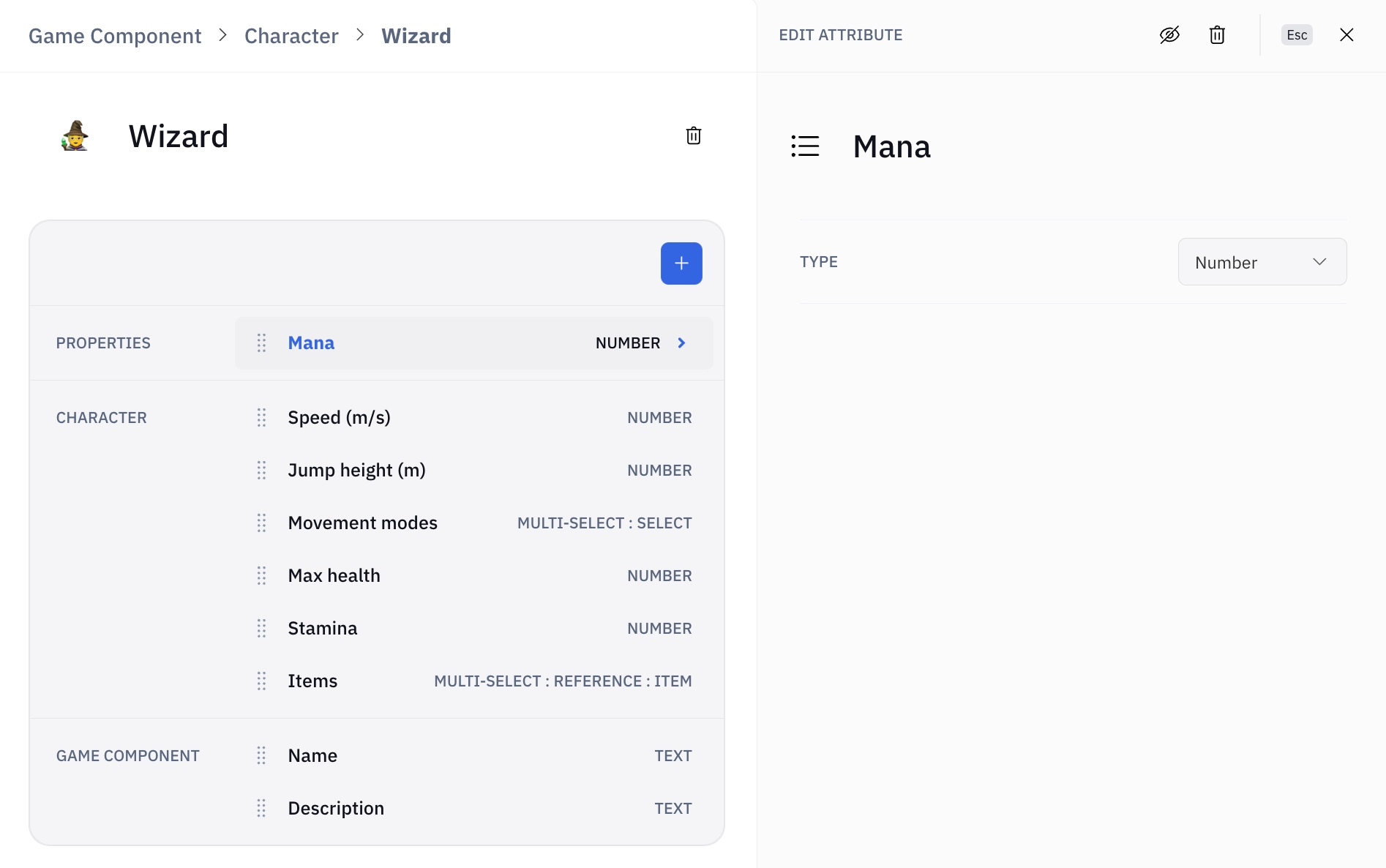The image size is (1386, 868).
Task: Add a new property with the blue plus button
Action: click(681, 263)
